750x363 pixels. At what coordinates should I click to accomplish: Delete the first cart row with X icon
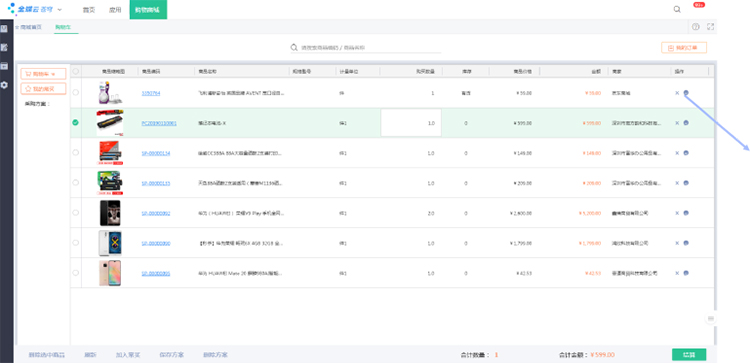click(x=677, y=93)
